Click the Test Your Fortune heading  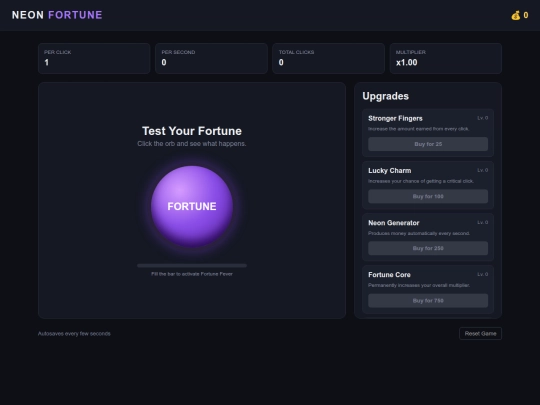coord(192,131)
